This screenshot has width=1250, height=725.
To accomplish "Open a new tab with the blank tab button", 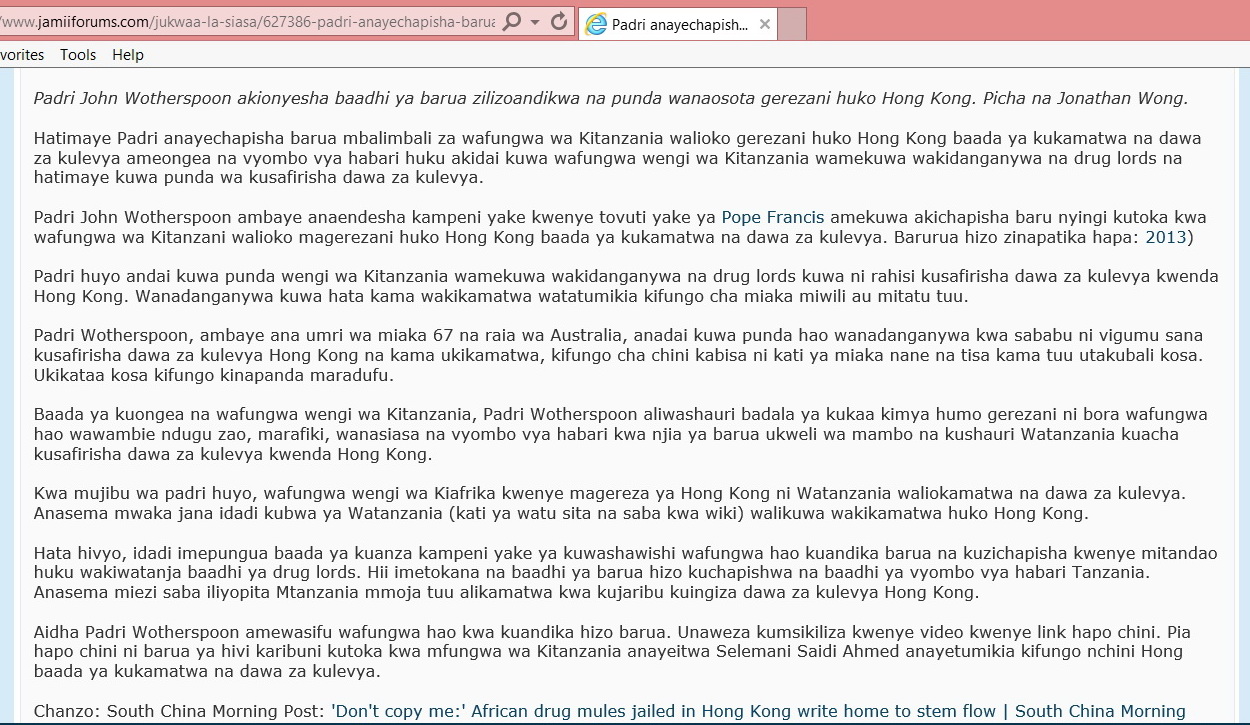I will (792, 24).
